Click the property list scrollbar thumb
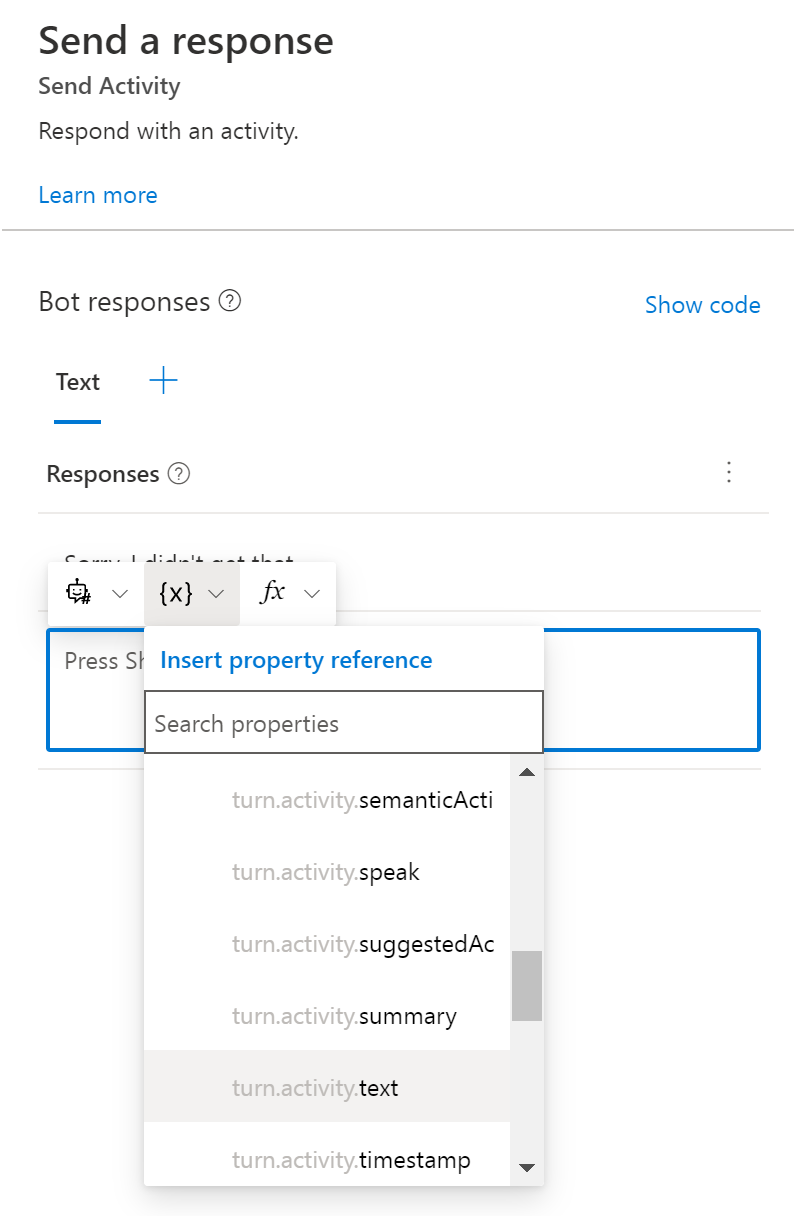 [527, 985]
